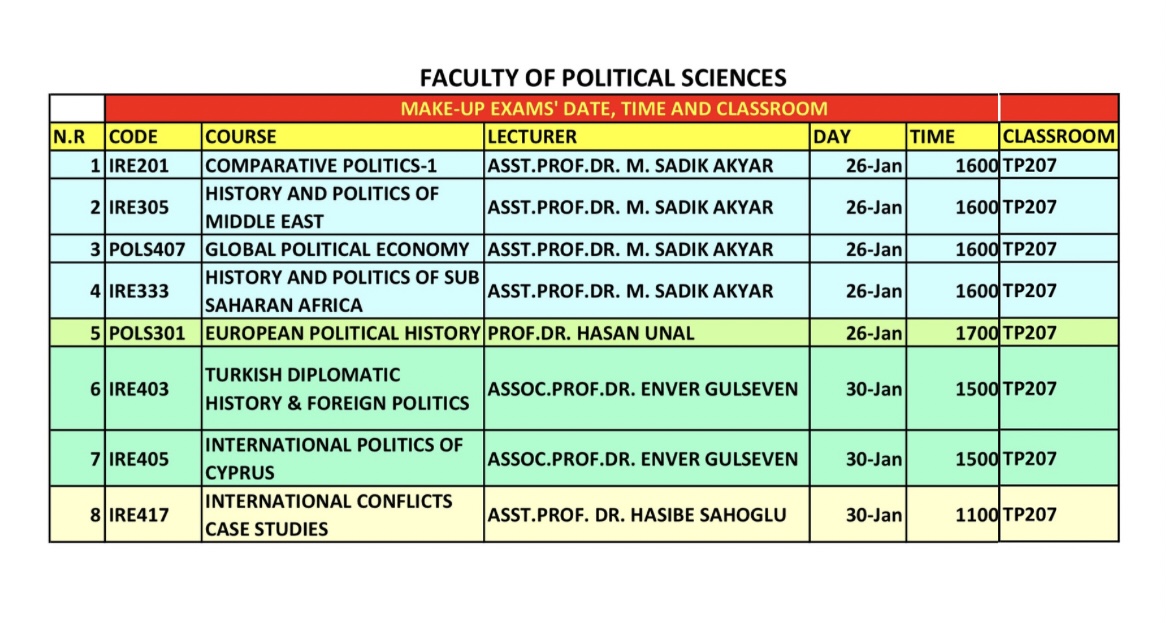
Task: Click the COURSE column header
Action: (x=343, y=137)
